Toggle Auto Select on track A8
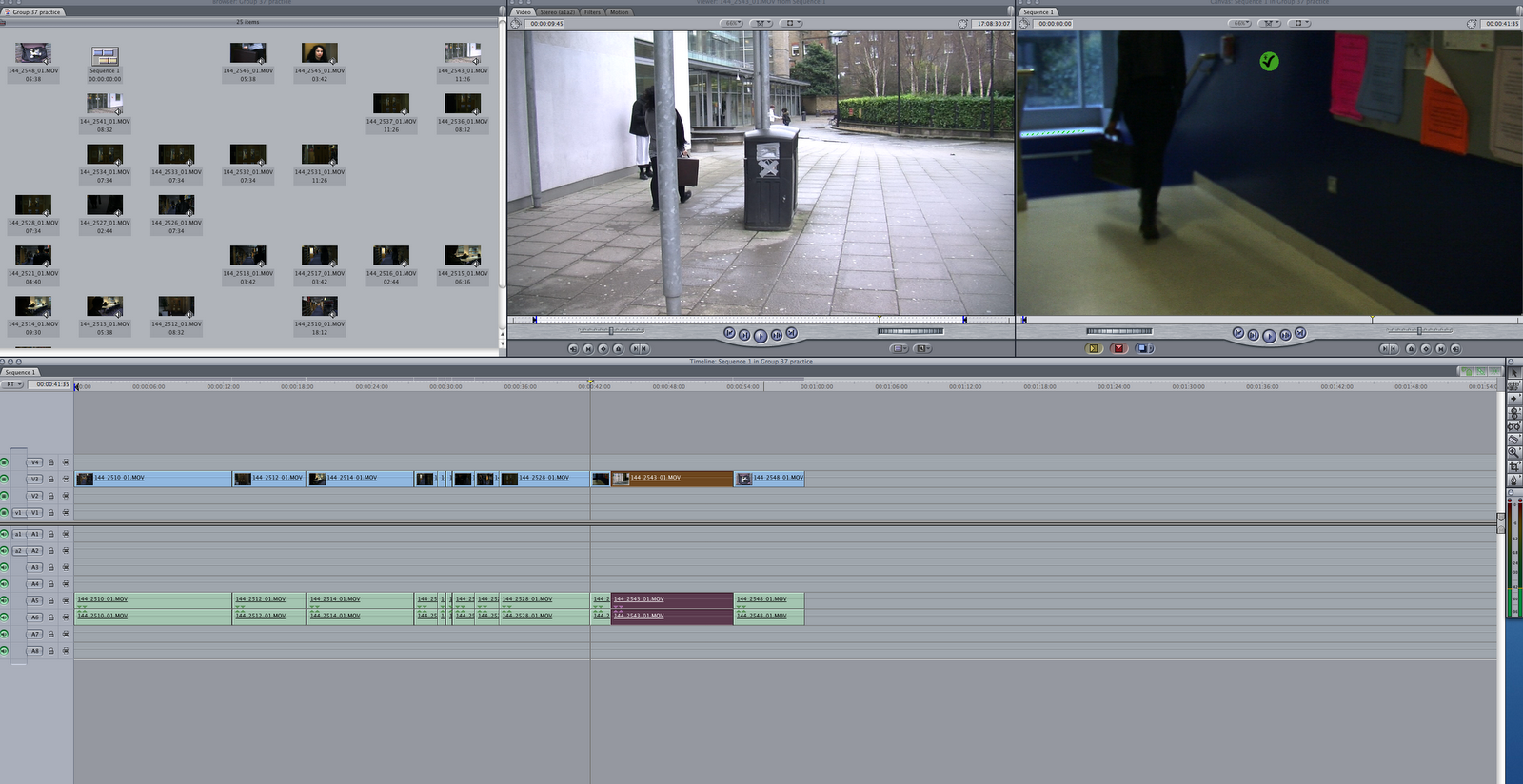Viewport: 1523px width, 784px height. (66, 651)
